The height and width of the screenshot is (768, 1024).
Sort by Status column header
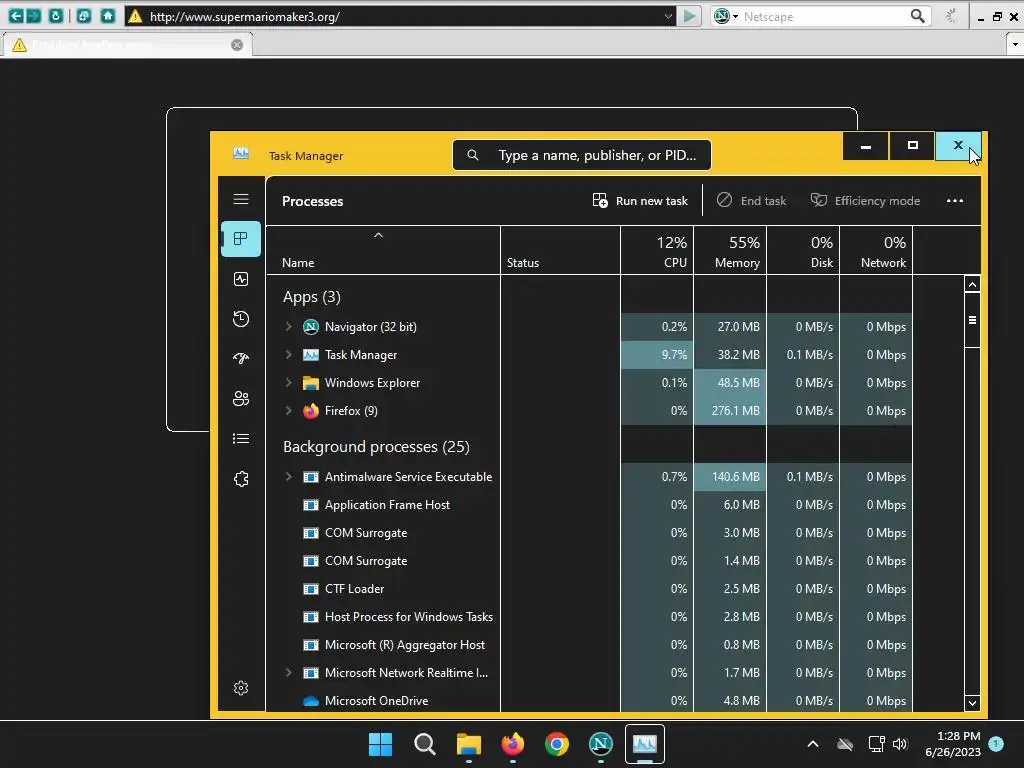click(560, 250)
